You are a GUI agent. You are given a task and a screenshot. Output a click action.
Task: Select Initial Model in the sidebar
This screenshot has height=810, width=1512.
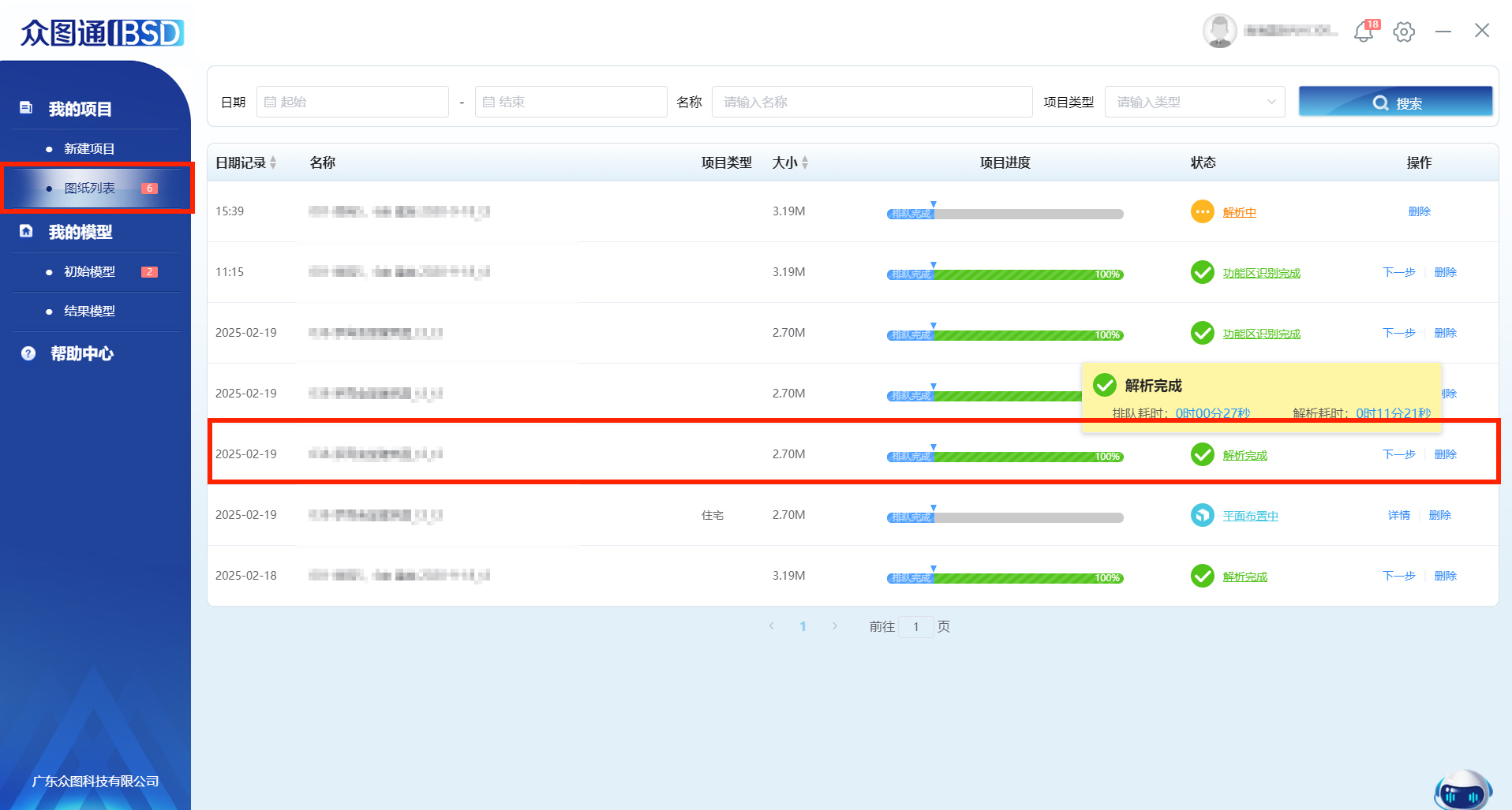pyautogui.click(x=89, y=271)
